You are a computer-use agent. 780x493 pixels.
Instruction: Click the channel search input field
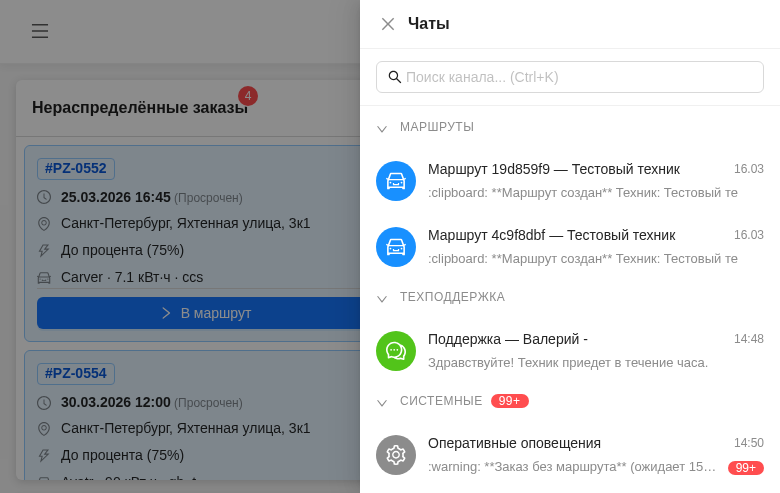[x=580, y=77]
